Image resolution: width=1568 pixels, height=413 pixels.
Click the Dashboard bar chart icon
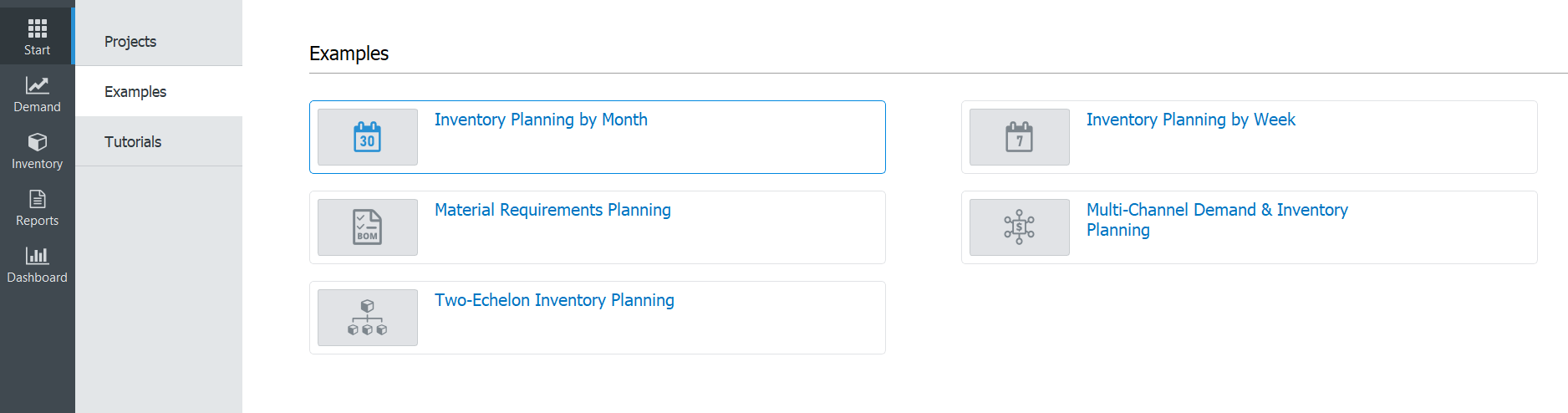coord(37,256)
